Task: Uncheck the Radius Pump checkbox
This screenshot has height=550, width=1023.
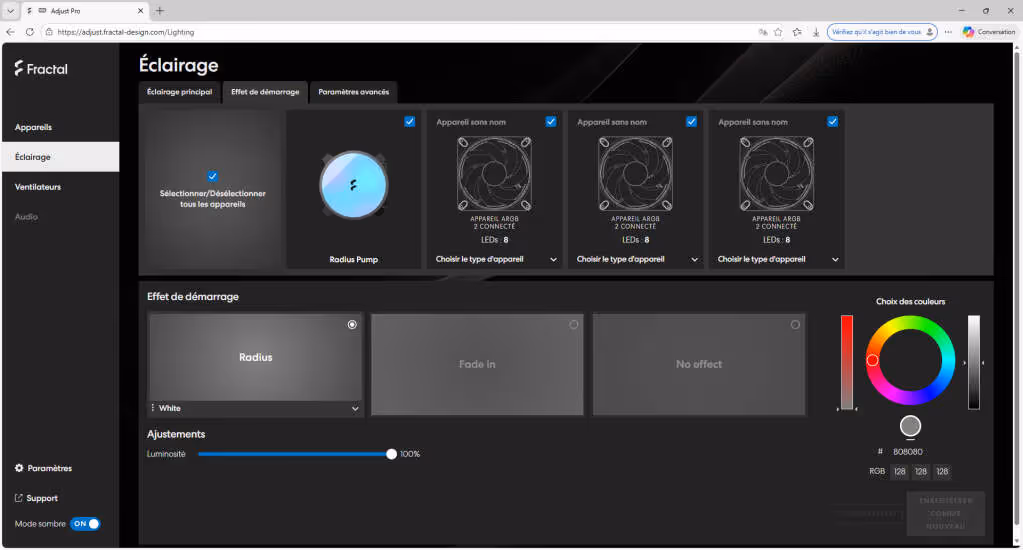Action: coord(410,121)
